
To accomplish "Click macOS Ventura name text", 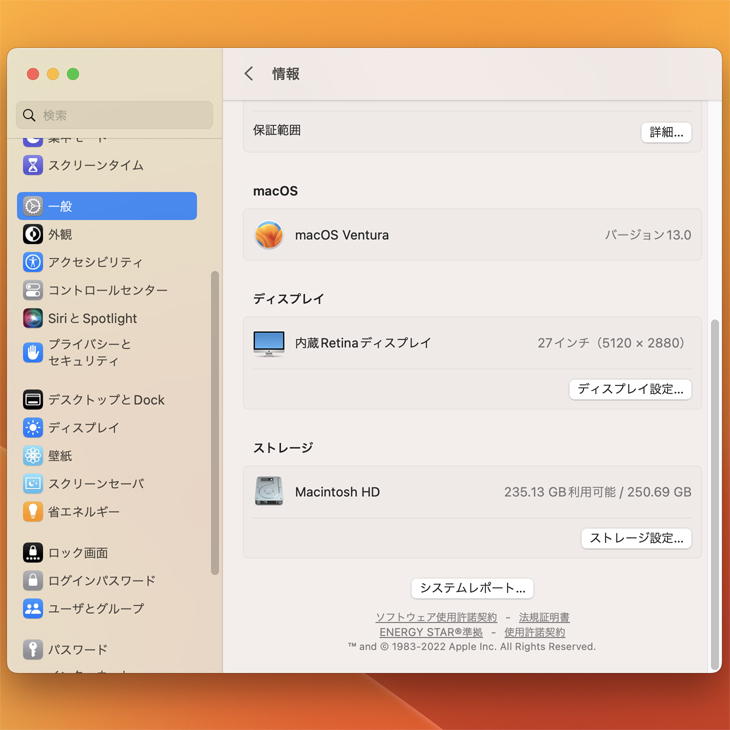I will [x=342, y=235].
